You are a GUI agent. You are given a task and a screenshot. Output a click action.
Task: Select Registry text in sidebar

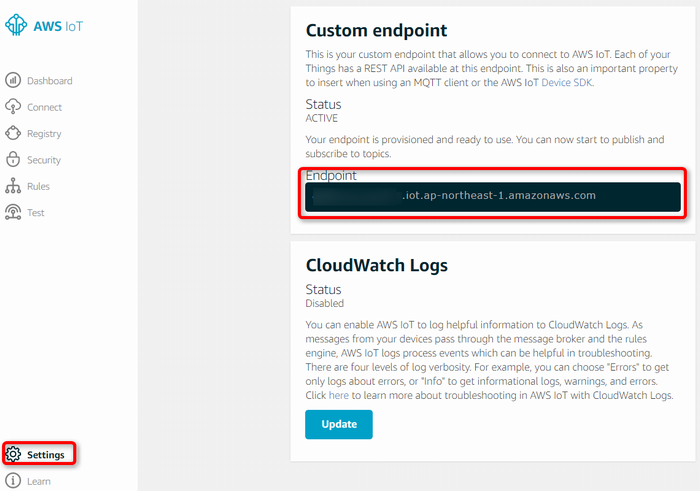point(44,134)
